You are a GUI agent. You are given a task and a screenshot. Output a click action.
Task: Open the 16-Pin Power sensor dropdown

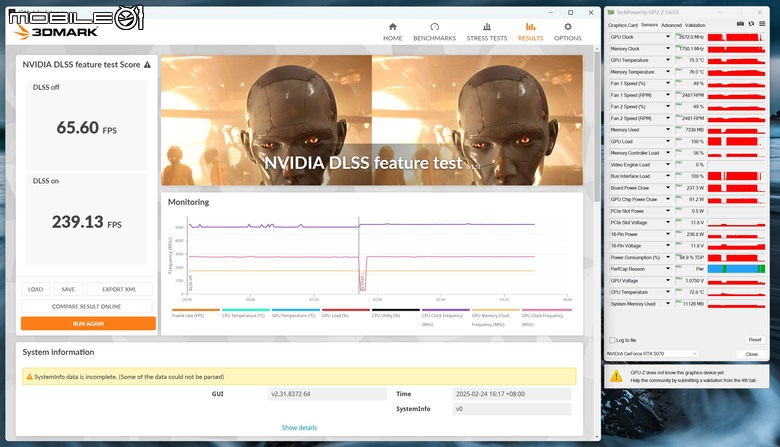[x=668, y=234]
